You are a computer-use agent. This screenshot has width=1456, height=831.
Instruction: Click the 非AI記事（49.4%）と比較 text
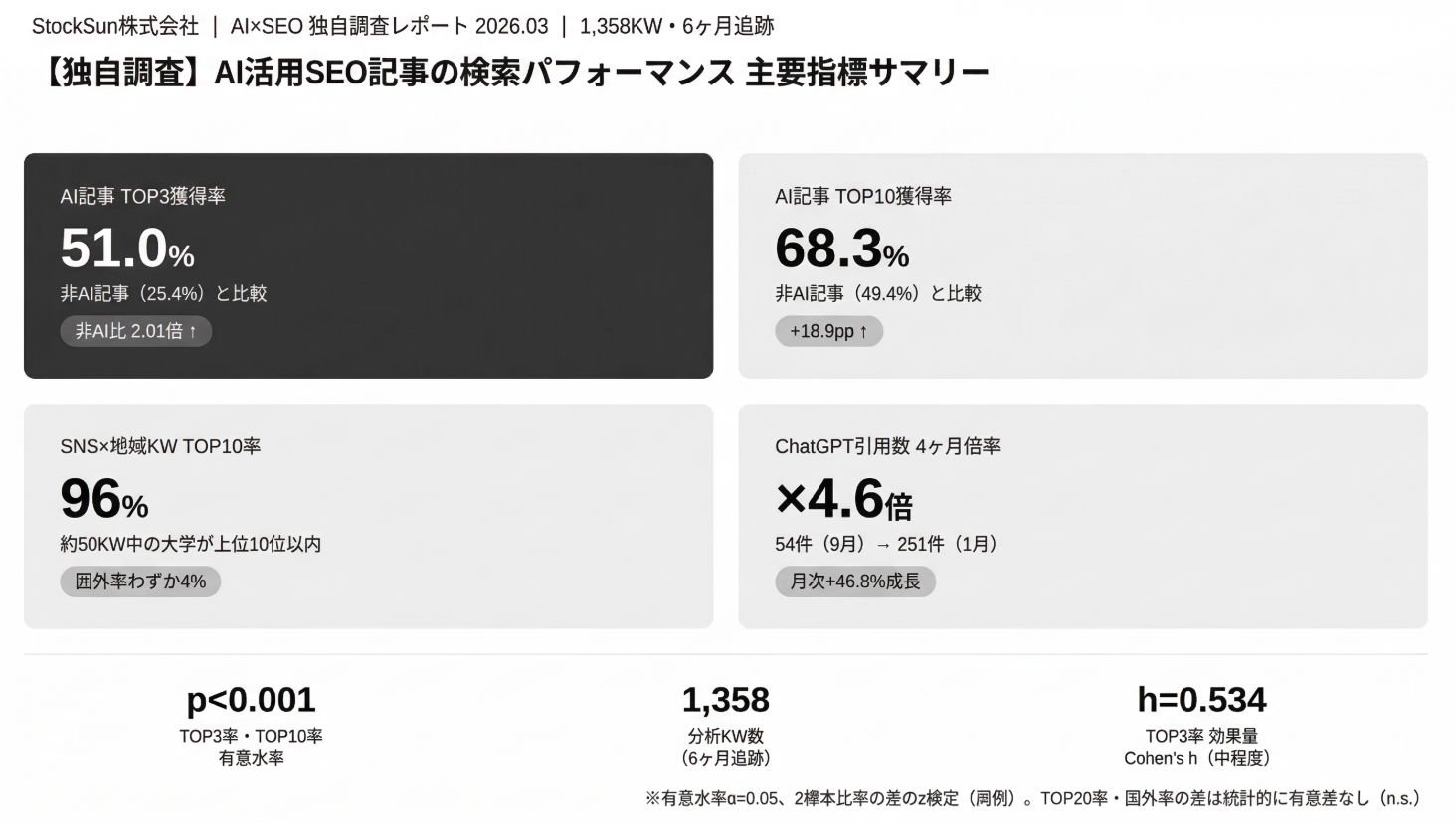pos(877,293)
